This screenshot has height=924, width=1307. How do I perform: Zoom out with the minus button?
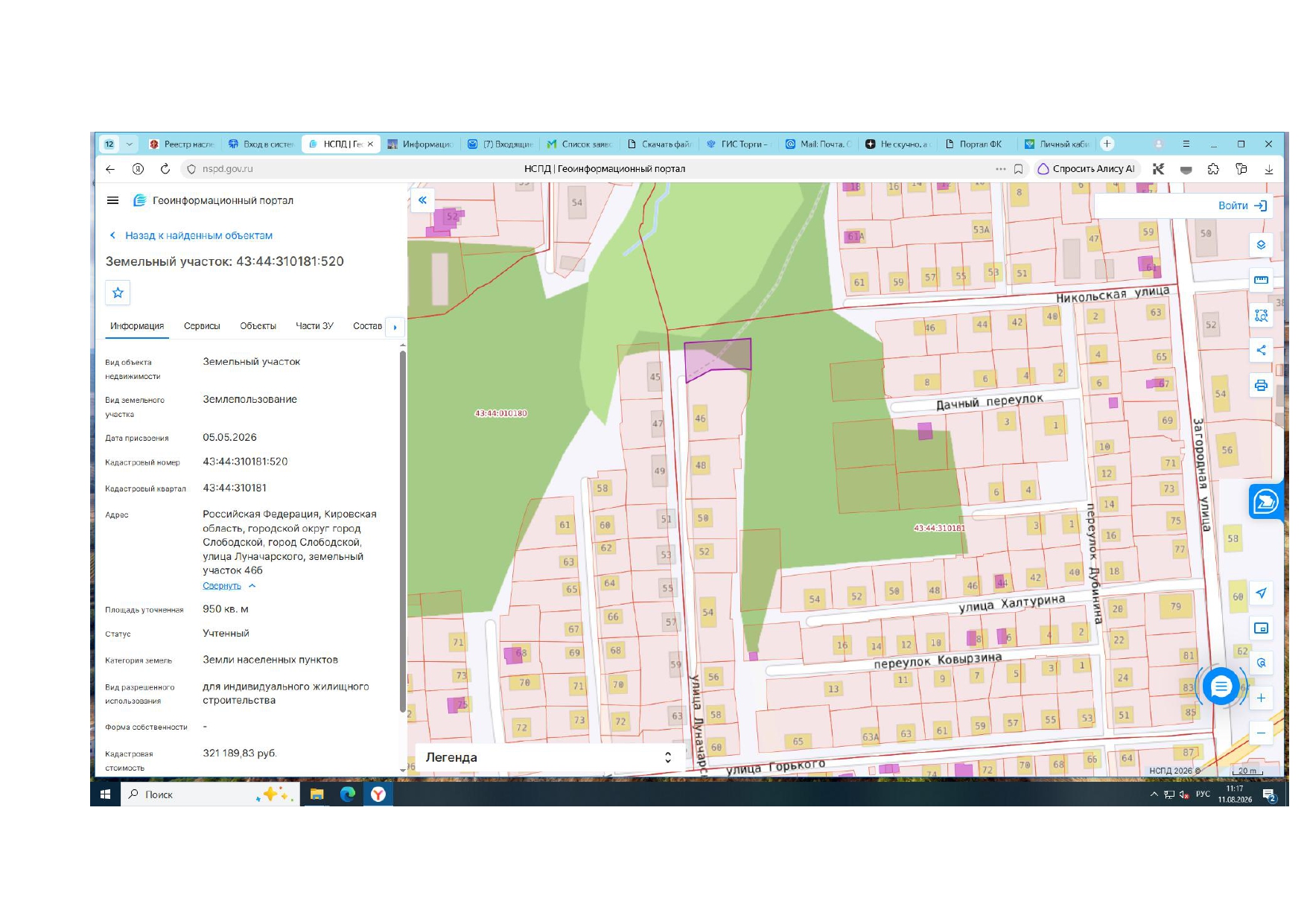pos(1261,733)
